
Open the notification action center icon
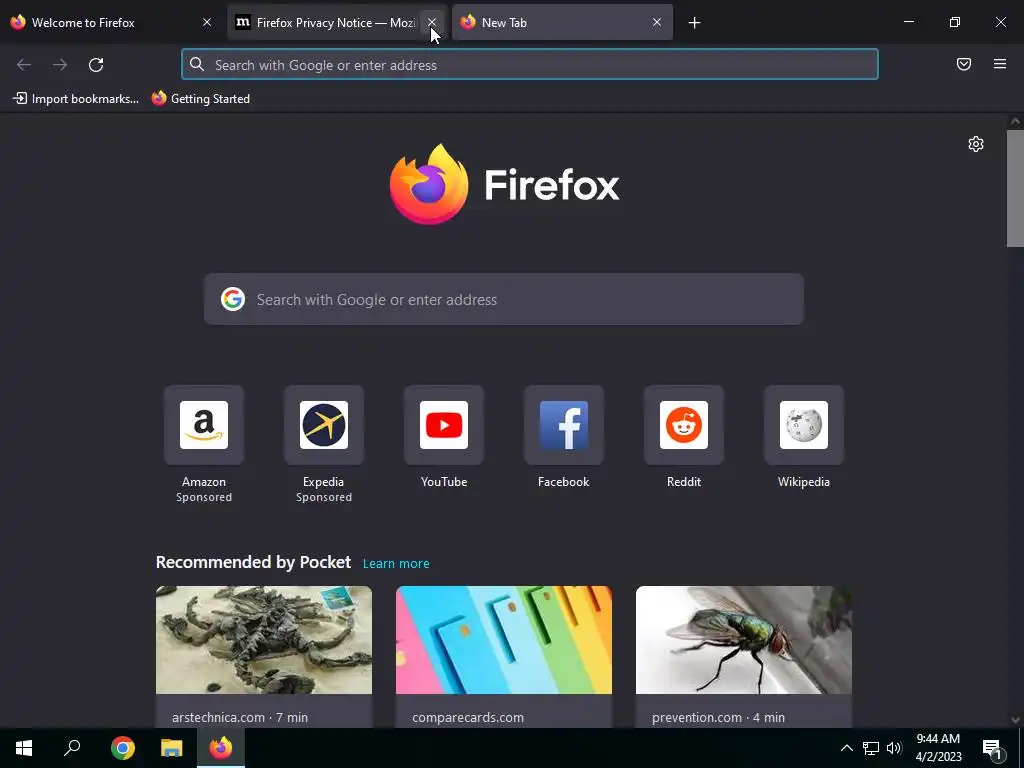[x=992, y=748]
